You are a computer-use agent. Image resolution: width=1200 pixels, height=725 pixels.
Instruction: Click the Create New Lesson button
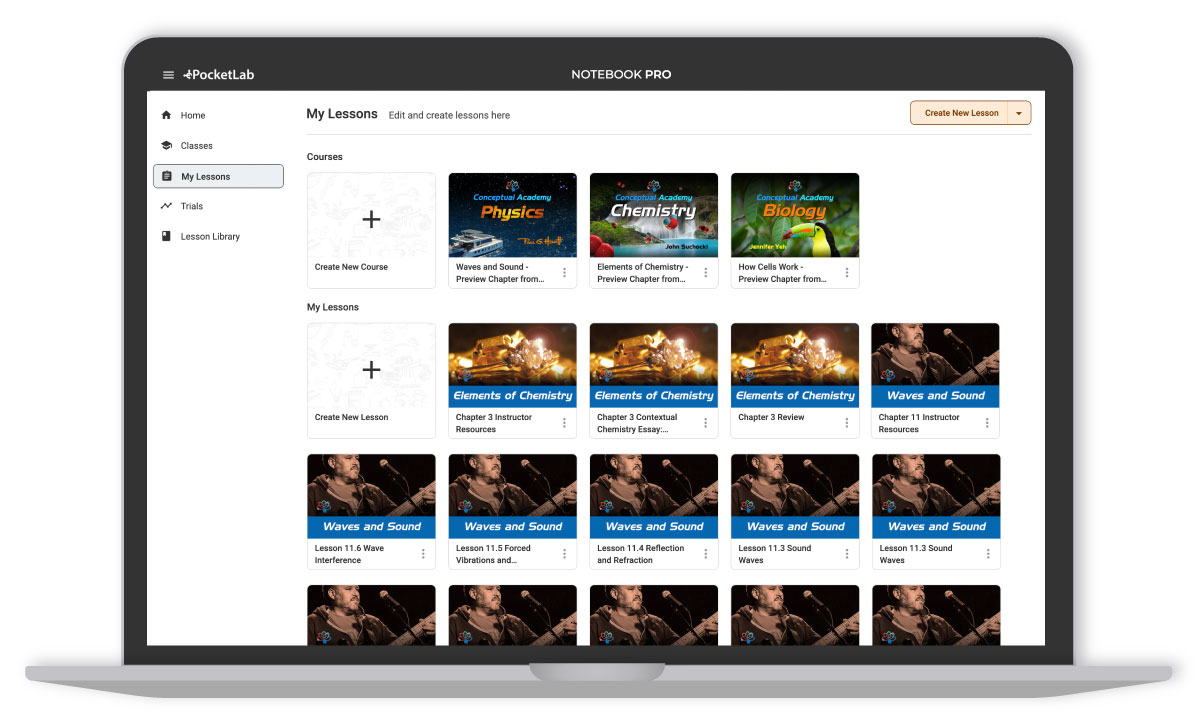pos(960,113)
